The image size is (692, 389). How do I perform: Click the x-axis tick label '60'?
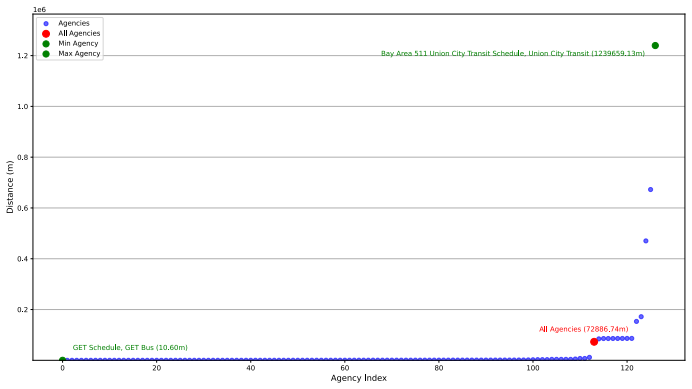[345, 368]
